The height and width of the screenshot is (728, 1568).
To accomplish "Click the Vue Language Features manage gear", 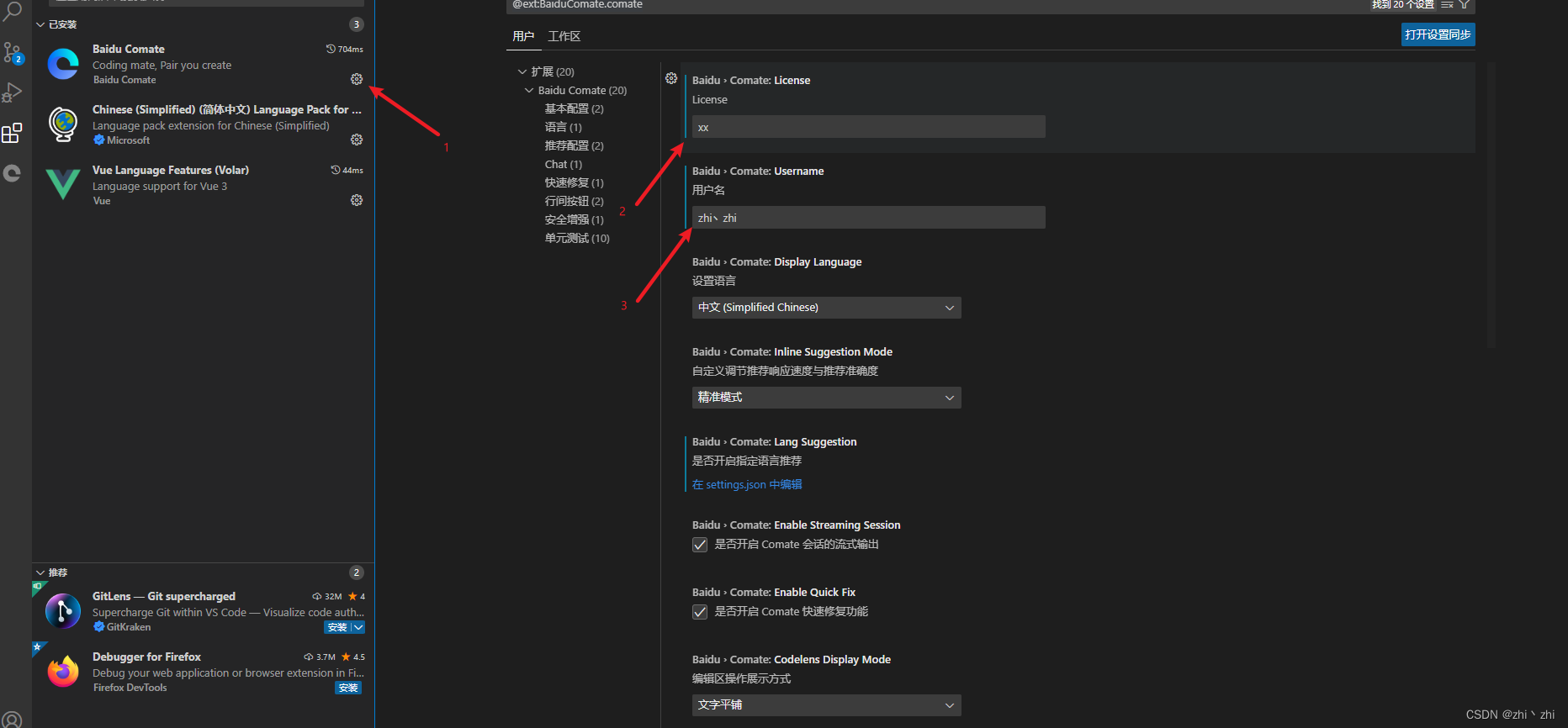I will (x=357, y=200).
